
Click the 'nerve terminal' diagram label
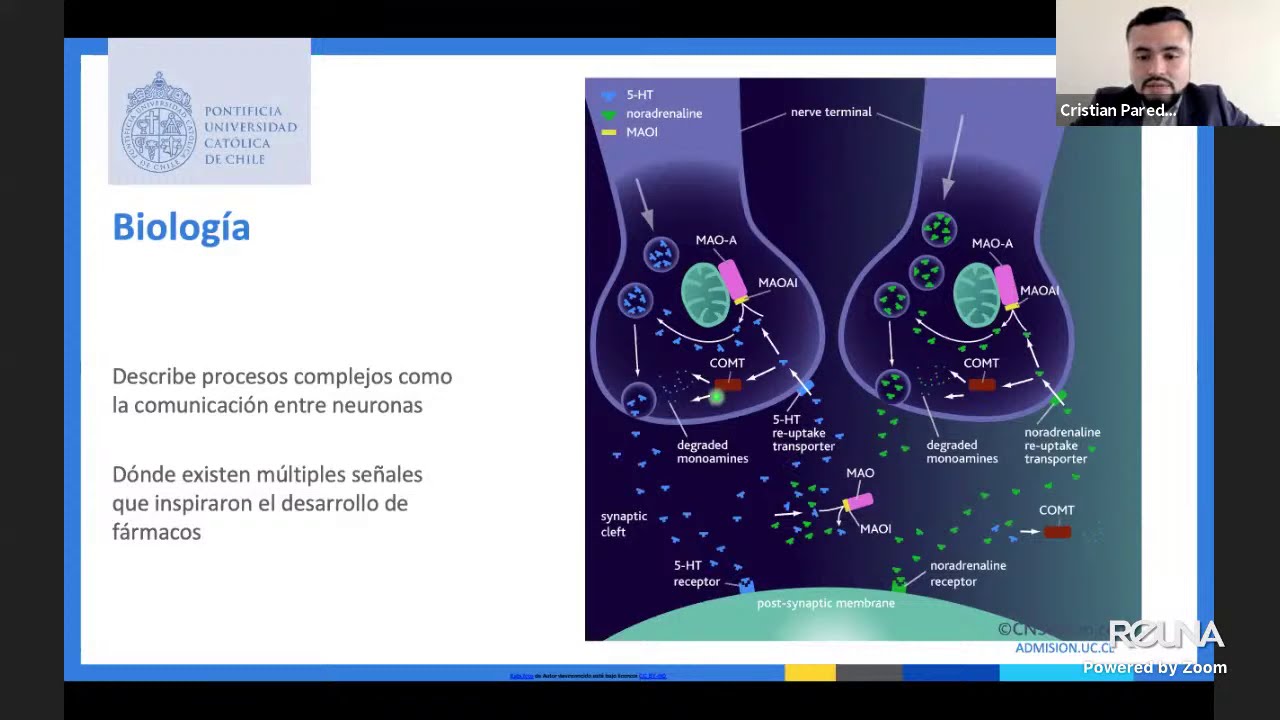[831, 112]
